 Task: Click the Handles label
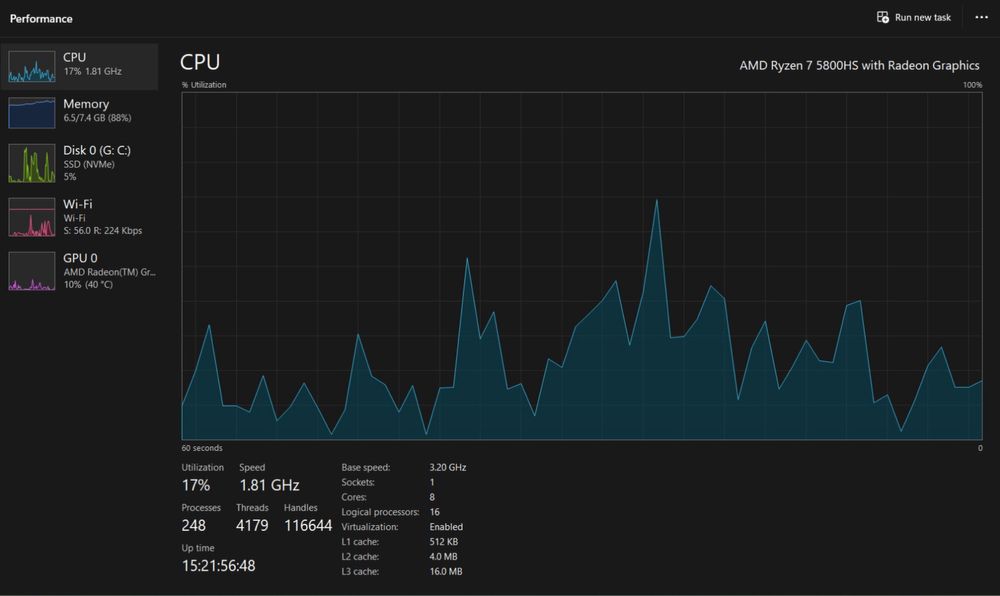click(x=300, y=507)
